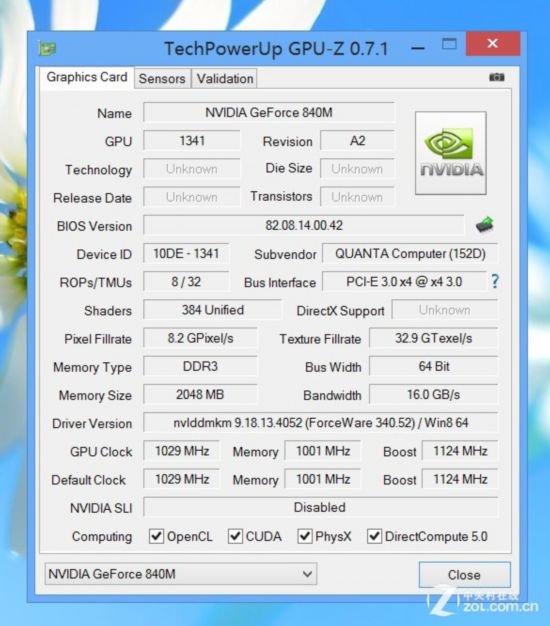
Task: Click Bus Interface field PCI-E 3.0 x4
Action: [x=404, y=282]
